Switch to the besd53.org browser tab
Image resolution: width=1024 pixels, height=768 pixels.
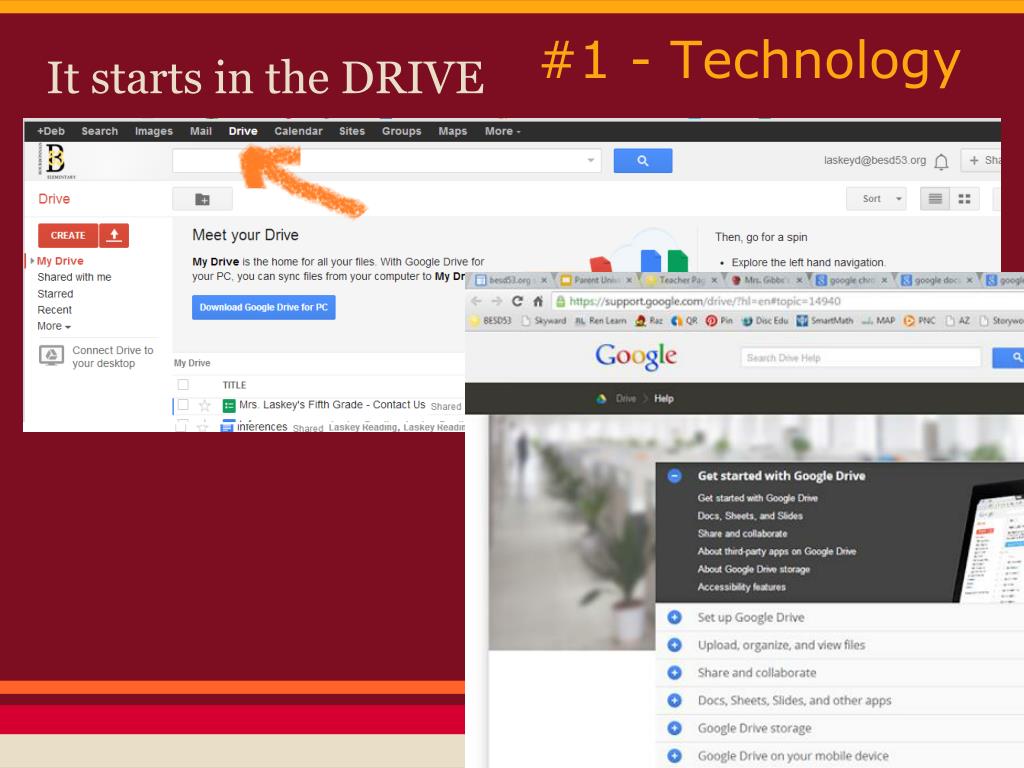[509, 280]
